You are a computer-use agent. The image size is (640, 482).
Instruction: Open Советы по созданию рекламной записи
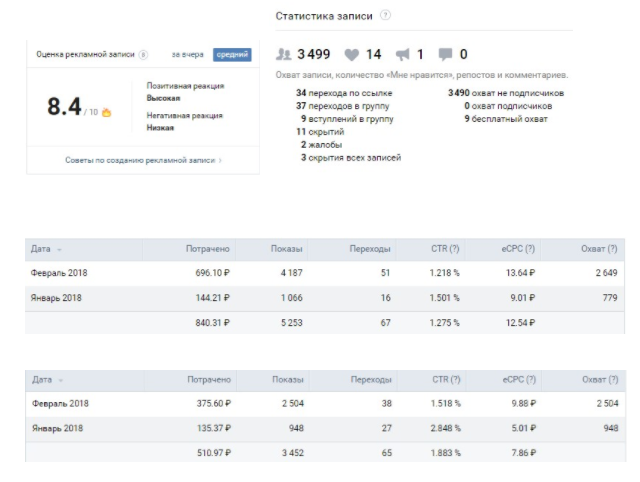140,160
